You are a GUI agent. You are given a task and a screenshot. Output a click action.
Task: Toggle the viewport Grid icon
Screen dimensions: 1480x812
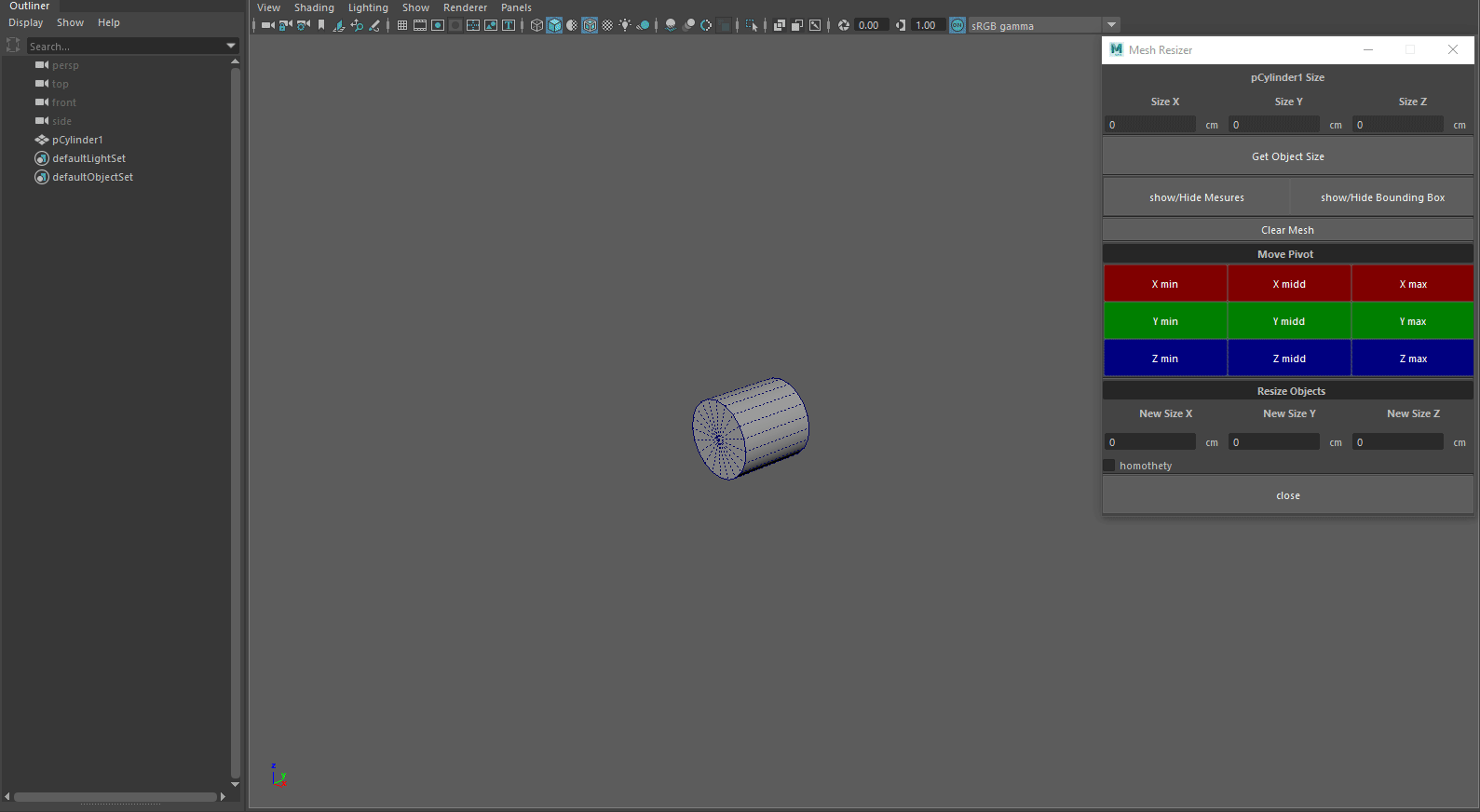click(402, 25)
